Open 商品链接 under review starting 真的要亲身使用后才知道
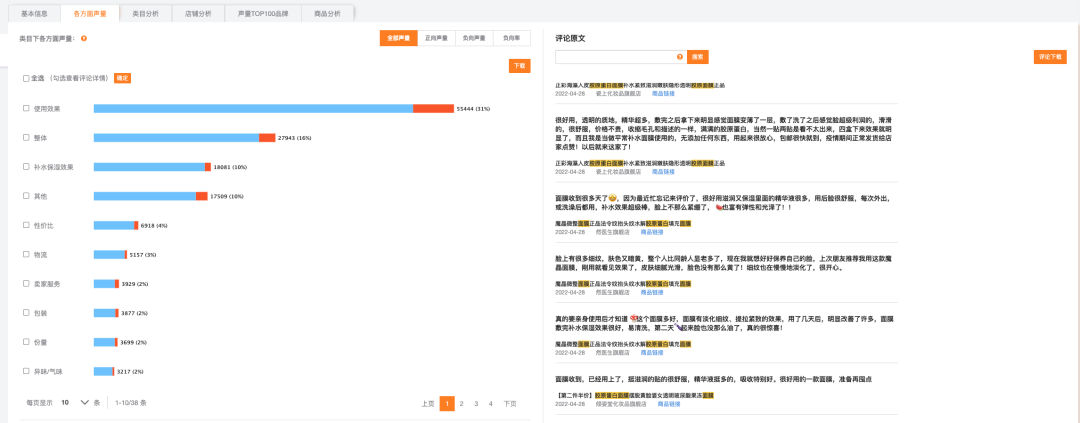 point(653,352)
